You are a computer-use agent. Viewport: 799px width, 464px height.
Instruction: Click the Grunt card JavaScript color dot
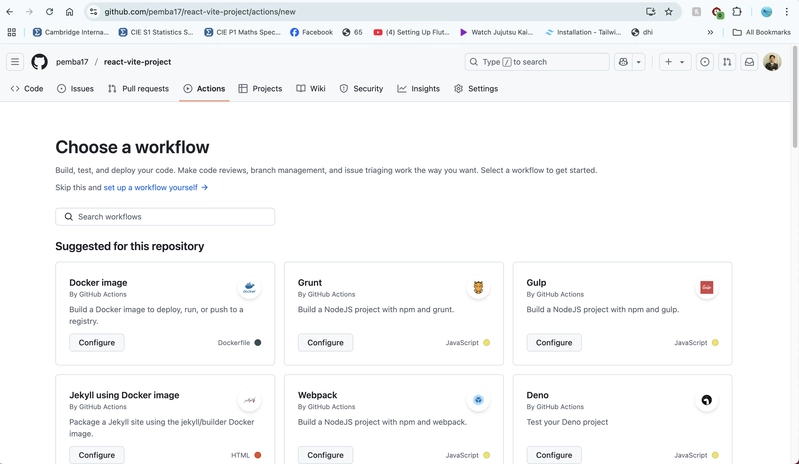pyautogui.click(x=487, y=343)
